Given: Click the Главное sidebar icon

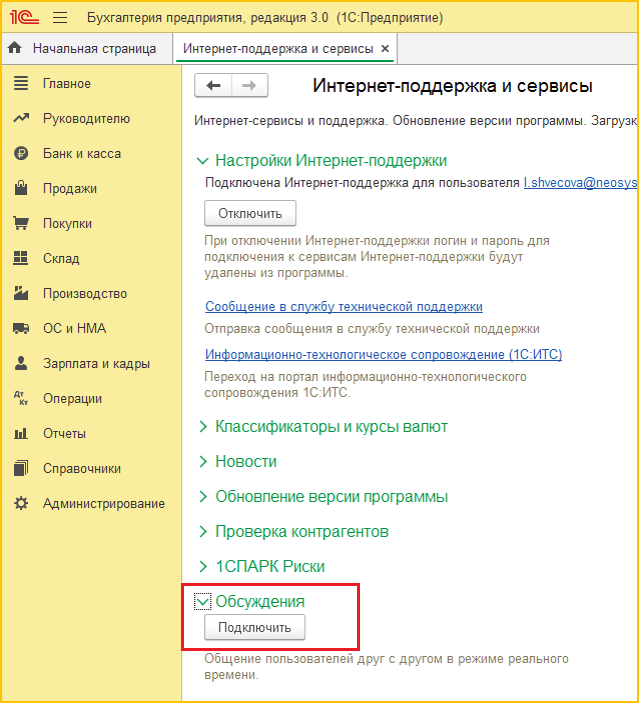Looking at the screenshot, I should [x=21, y=83].
